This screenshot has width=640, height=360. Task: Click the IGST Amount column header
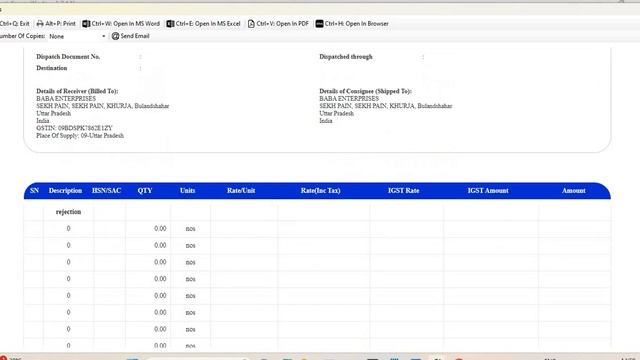(488, 191)
